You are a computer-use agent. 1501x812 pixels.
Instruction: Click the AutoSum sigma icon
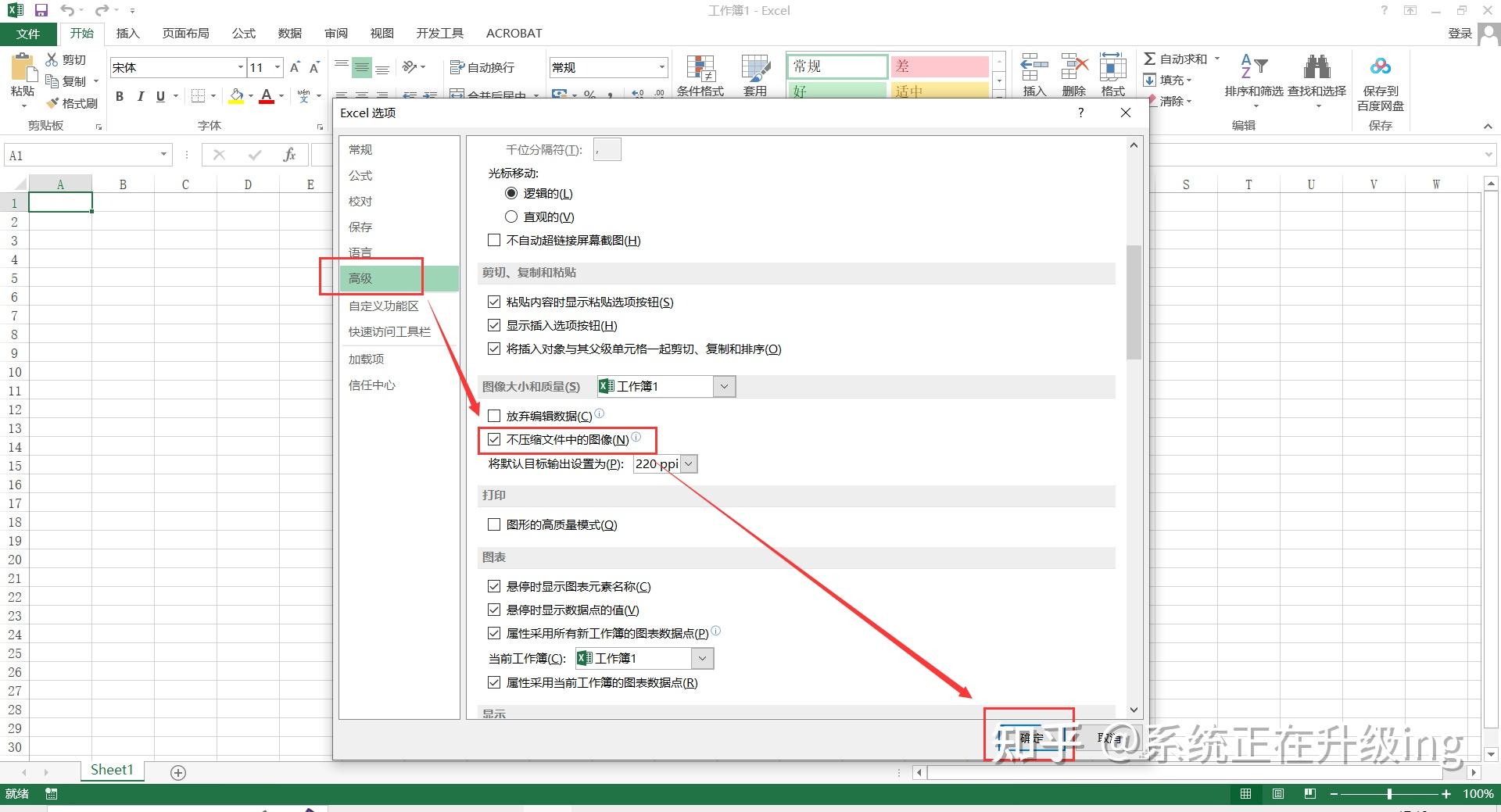click(1150, 59)
